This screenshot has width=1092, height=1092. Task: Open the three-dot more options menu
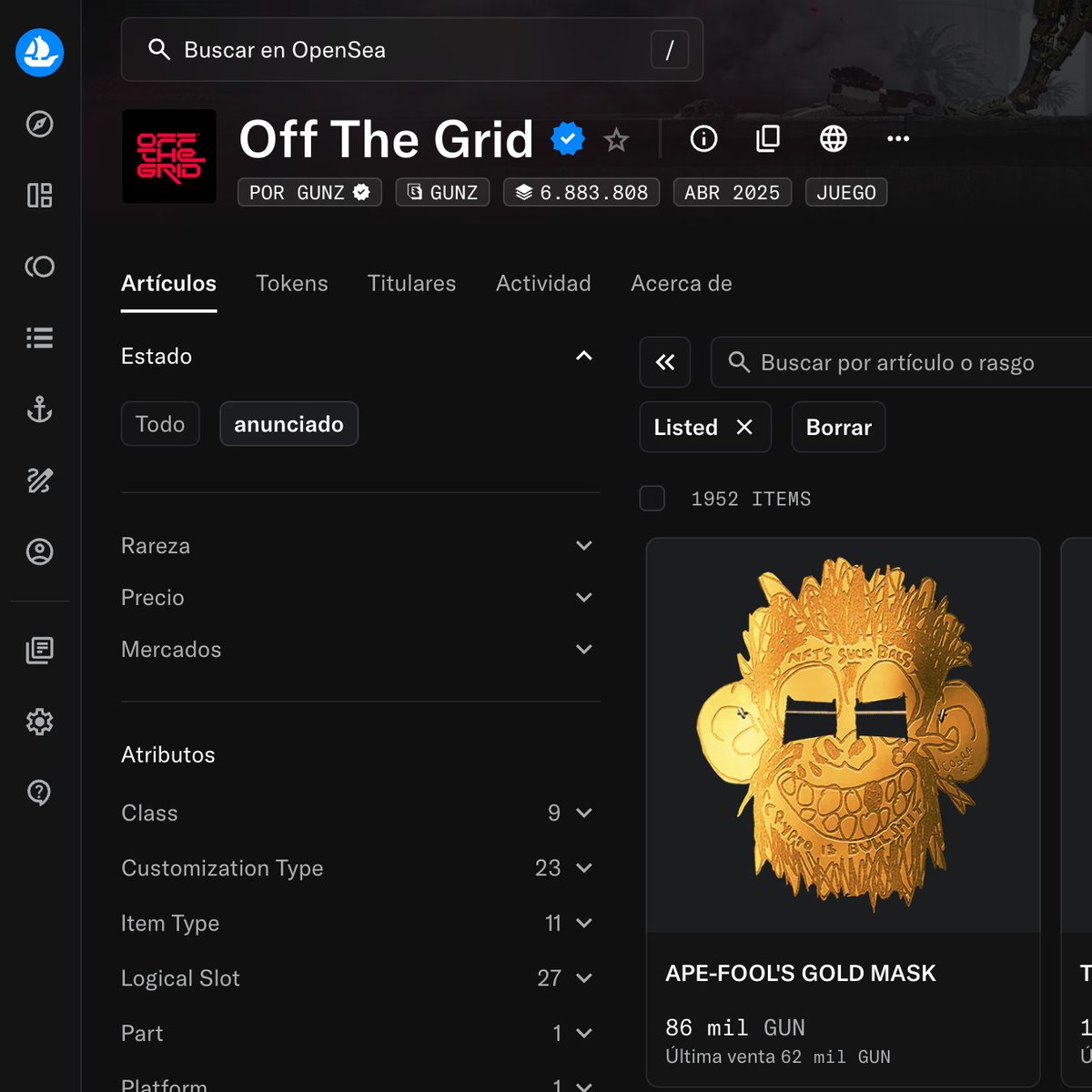[x=898, y=138]
